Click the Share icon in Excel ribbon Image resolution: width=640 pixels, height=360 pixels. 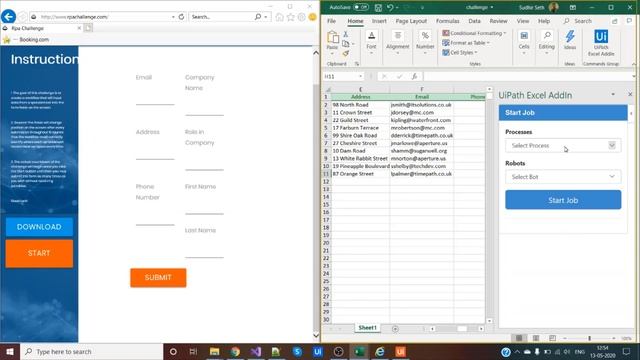615,21
